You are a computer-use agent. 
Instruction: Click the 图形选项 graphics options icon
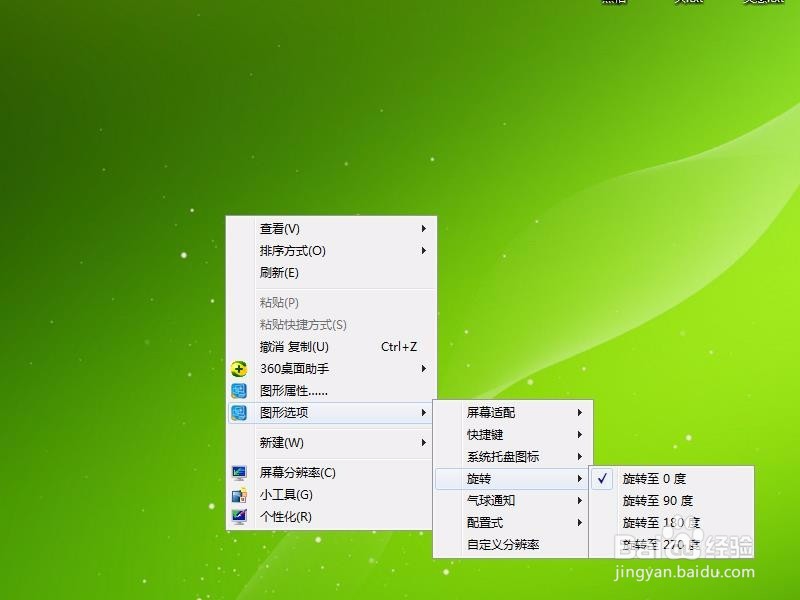[x=240, y=412]
